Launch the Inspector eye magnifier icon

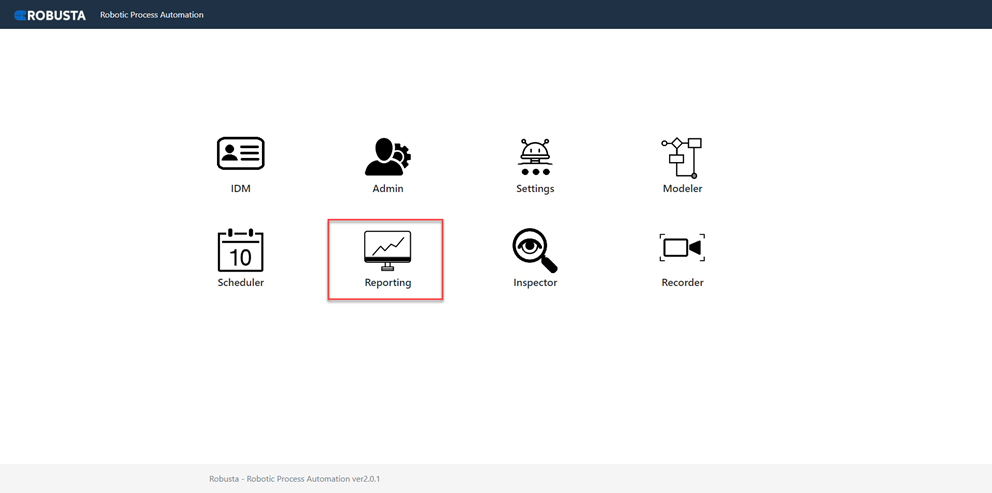pos(535,251)
